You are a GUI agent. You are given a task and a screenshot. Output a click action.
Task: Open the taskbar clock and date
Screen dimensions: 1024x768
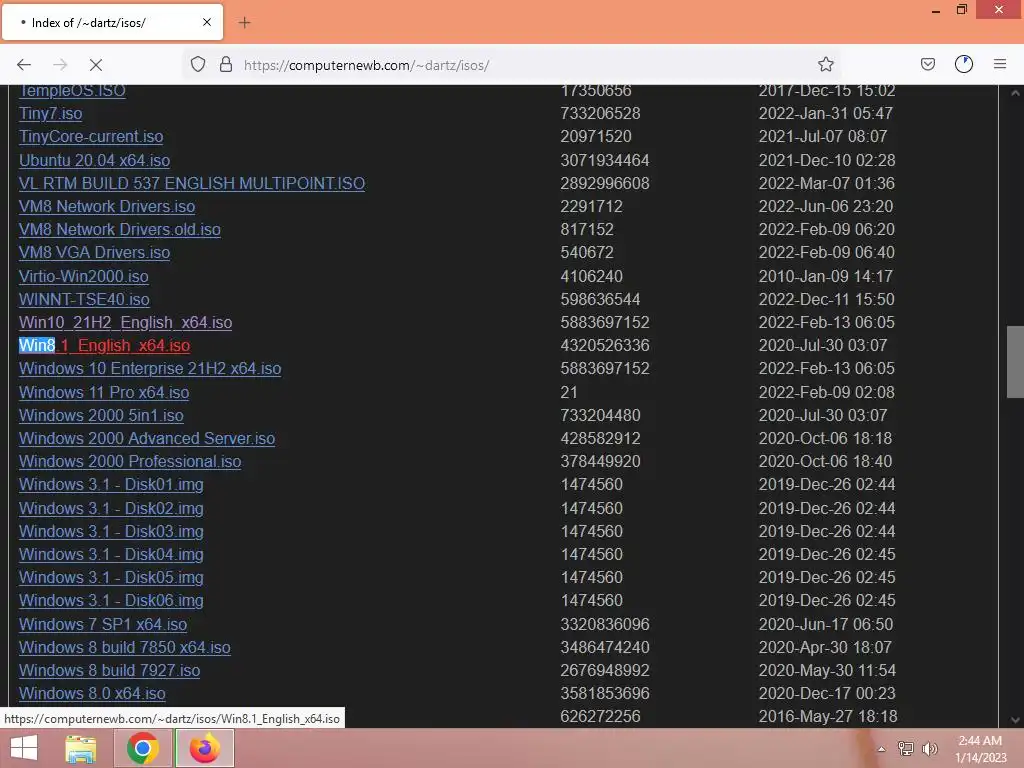tap(981, 749)
